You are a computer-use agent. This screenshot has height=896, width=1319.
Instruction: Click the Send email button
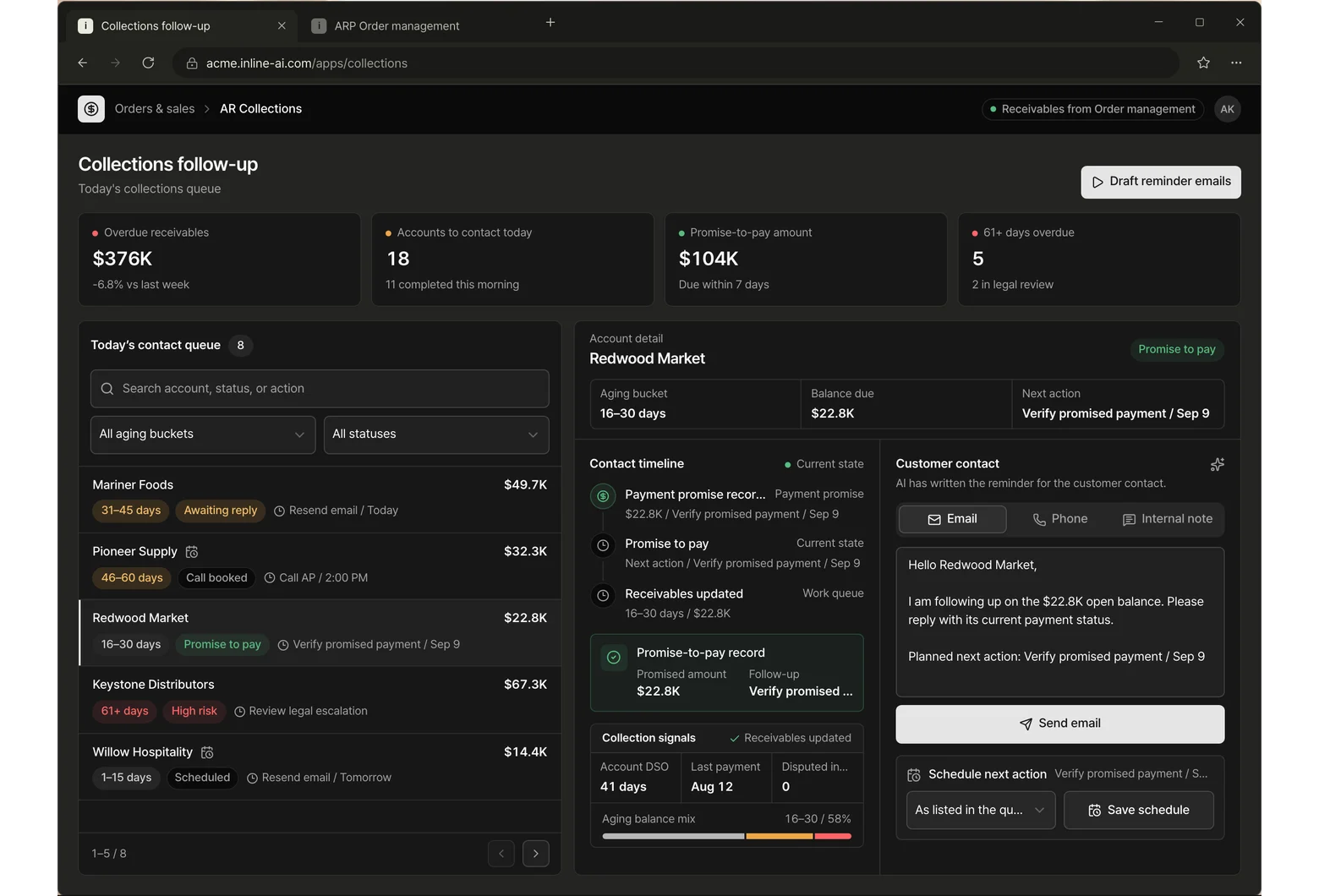click(x=1060, y=724)
